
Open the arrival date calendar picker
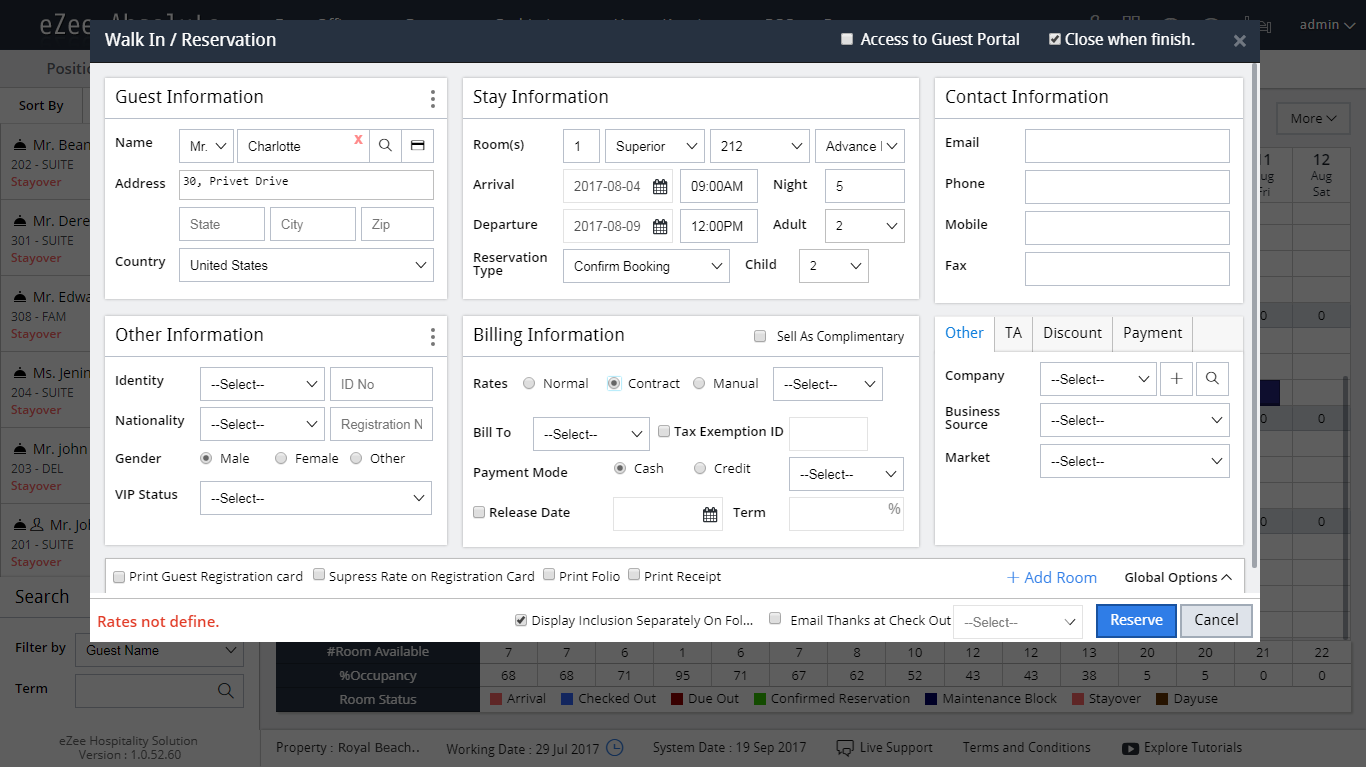(660, 187)
